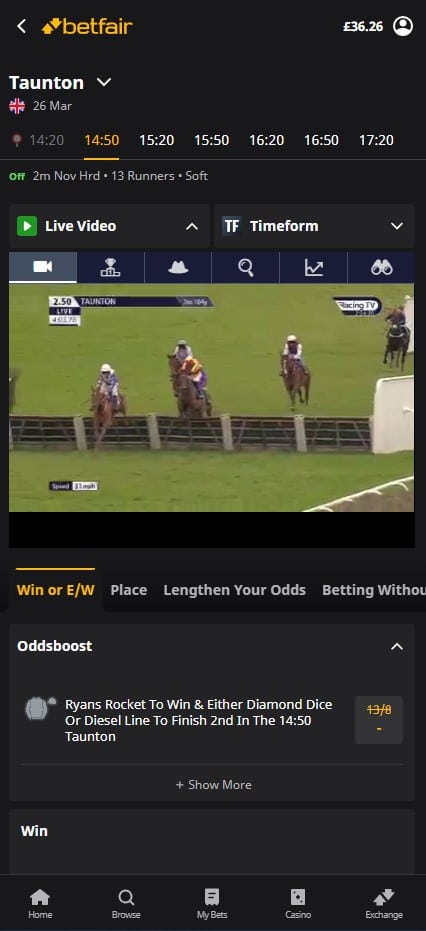426x931 pixels.
Task: Open Exchange in bottom navigation
Action: pyautogui.click(x=384, y=904)
